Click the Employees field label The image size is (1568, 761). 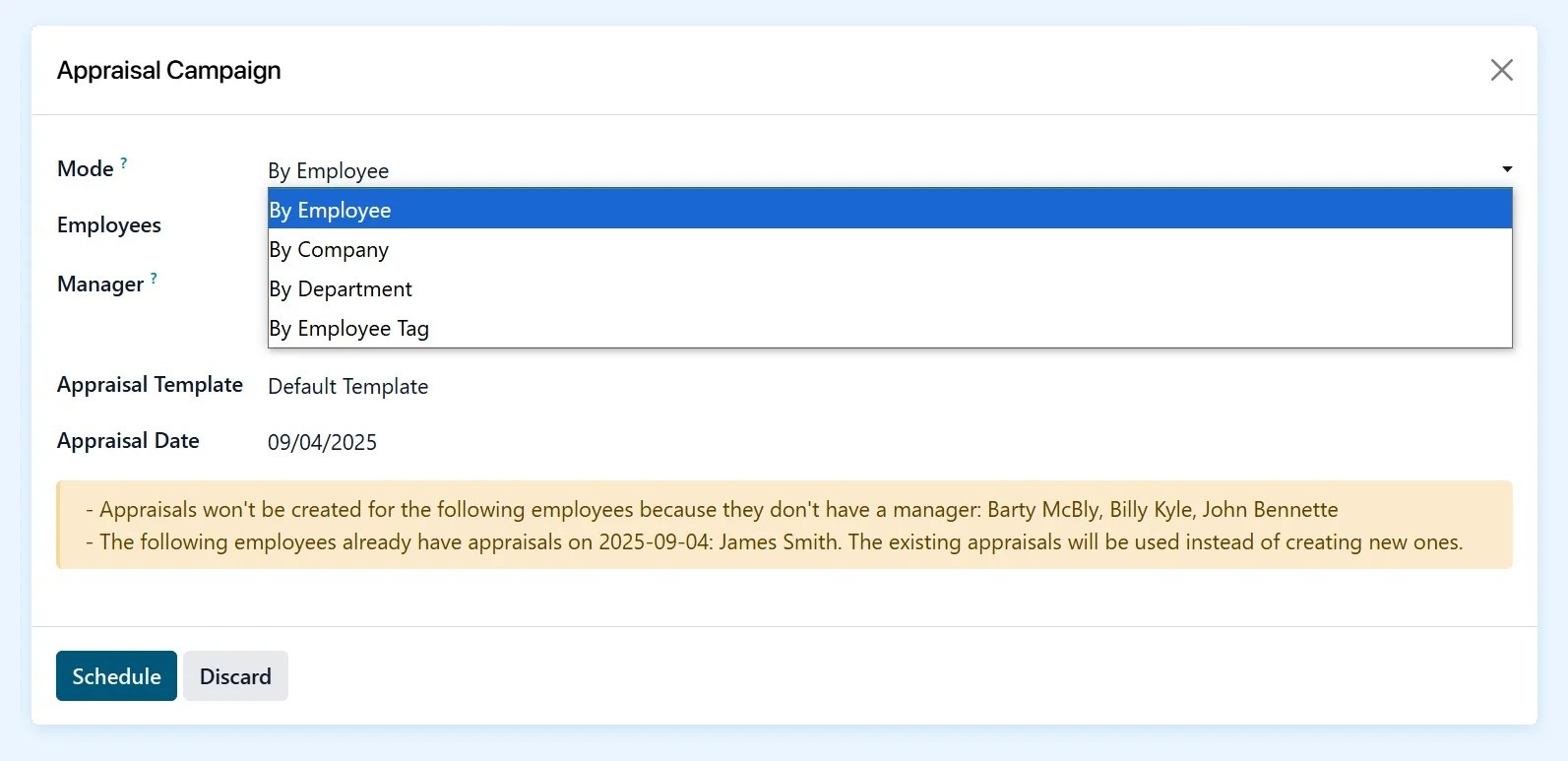pyautogui.click(x=109, y=224)
